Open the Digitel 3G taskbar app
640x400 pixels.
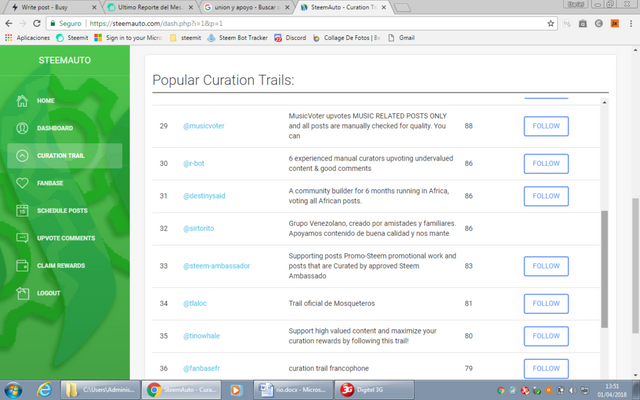(374, 390)
